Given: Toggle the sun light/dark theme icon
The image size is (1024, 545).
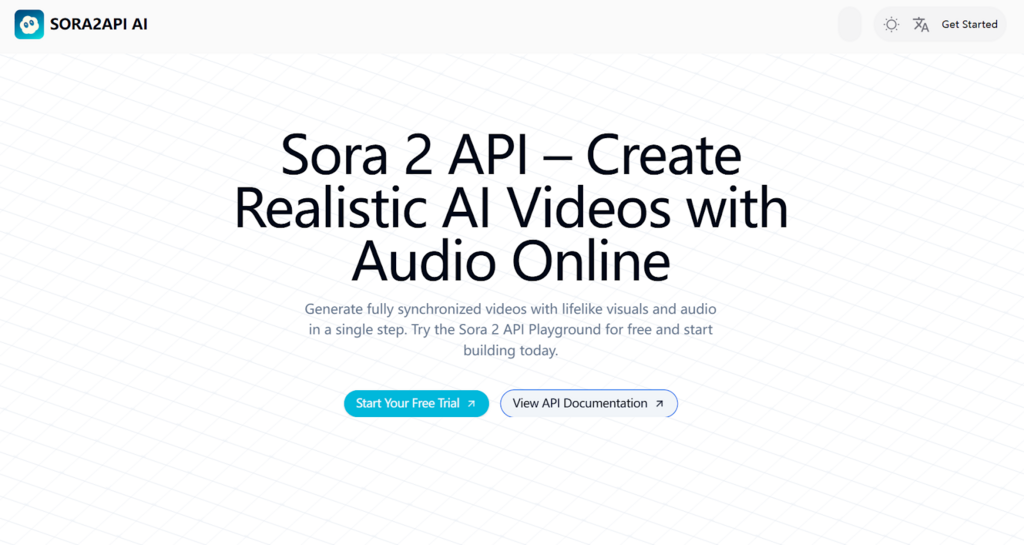Looking at the screenshot, I should click(891, 24).
